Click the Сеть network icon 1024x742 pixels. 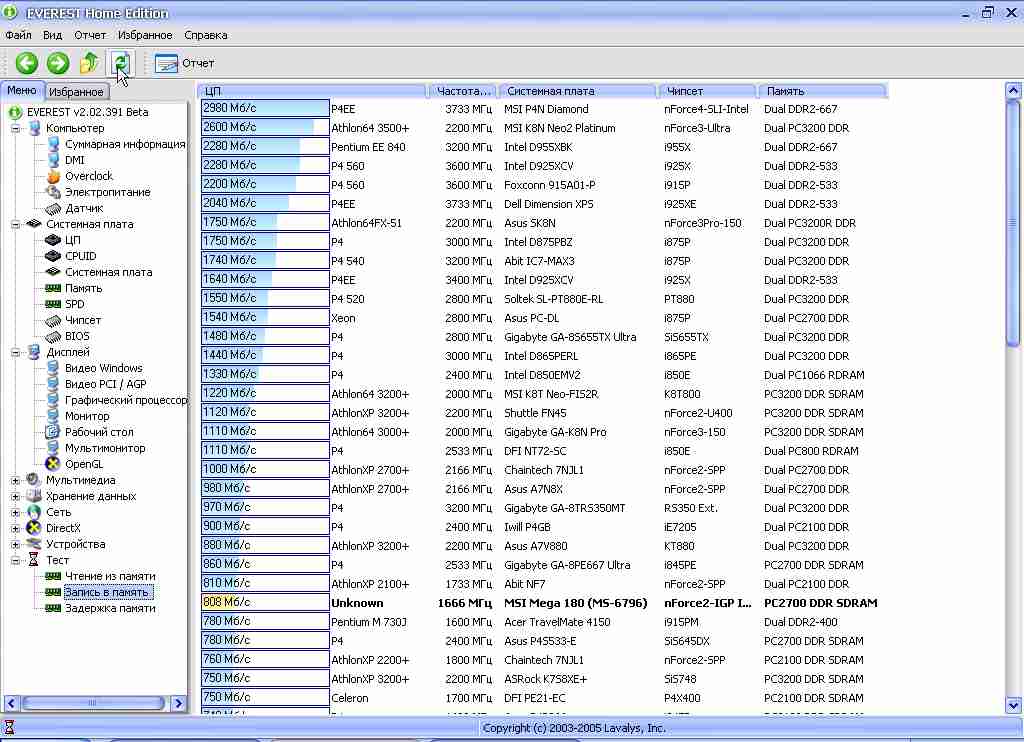pyautogui.click(x=34, y=512)
